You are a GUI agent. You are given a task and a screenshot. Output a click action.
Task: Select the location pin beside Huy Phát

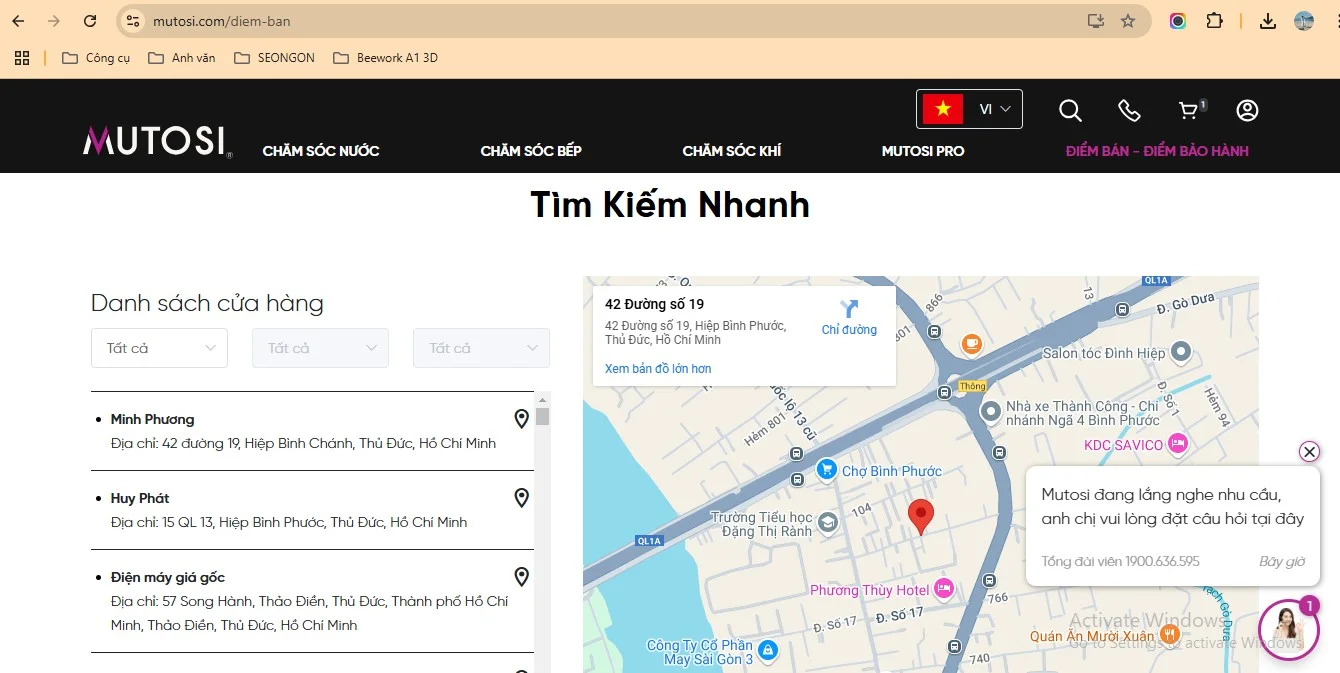pos(521,497)
